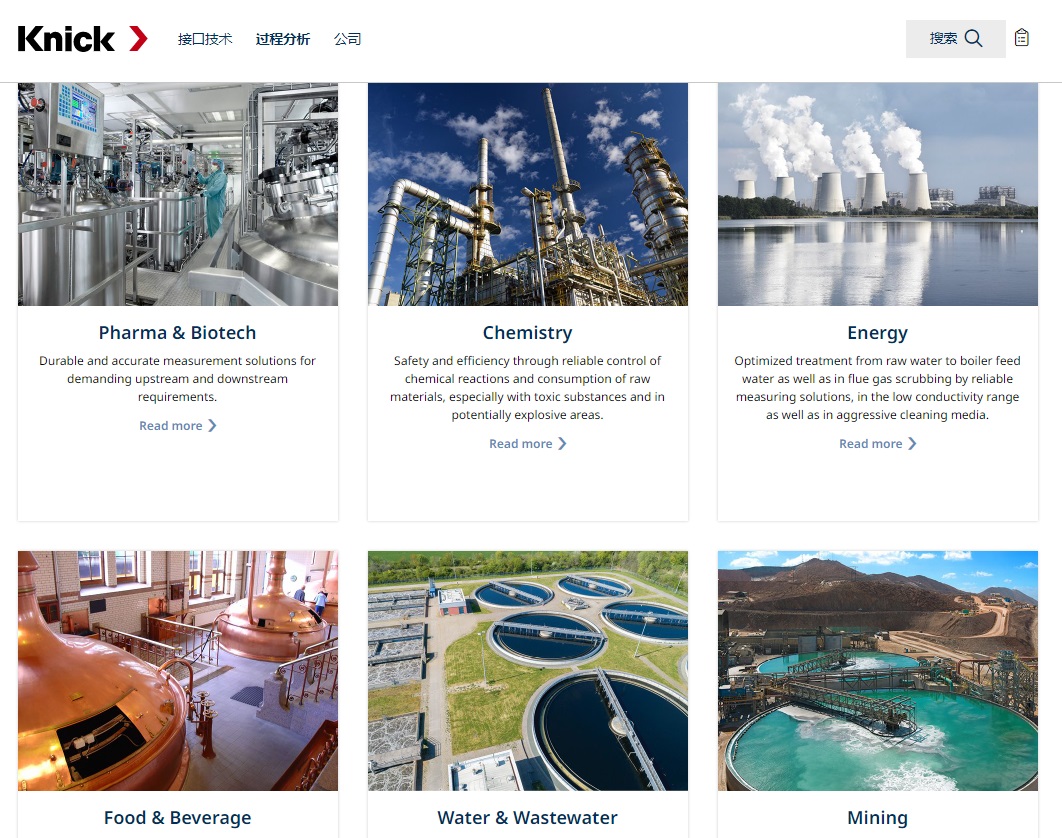The height and width of the screenshot is (838, 1062).
Task: Follow Read more under Chemistry
Action: click(521, 444)
